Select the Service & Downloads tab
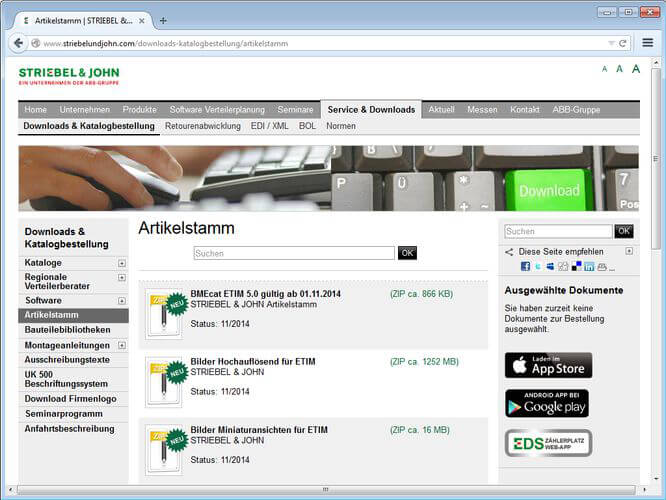 click(371, 110)
